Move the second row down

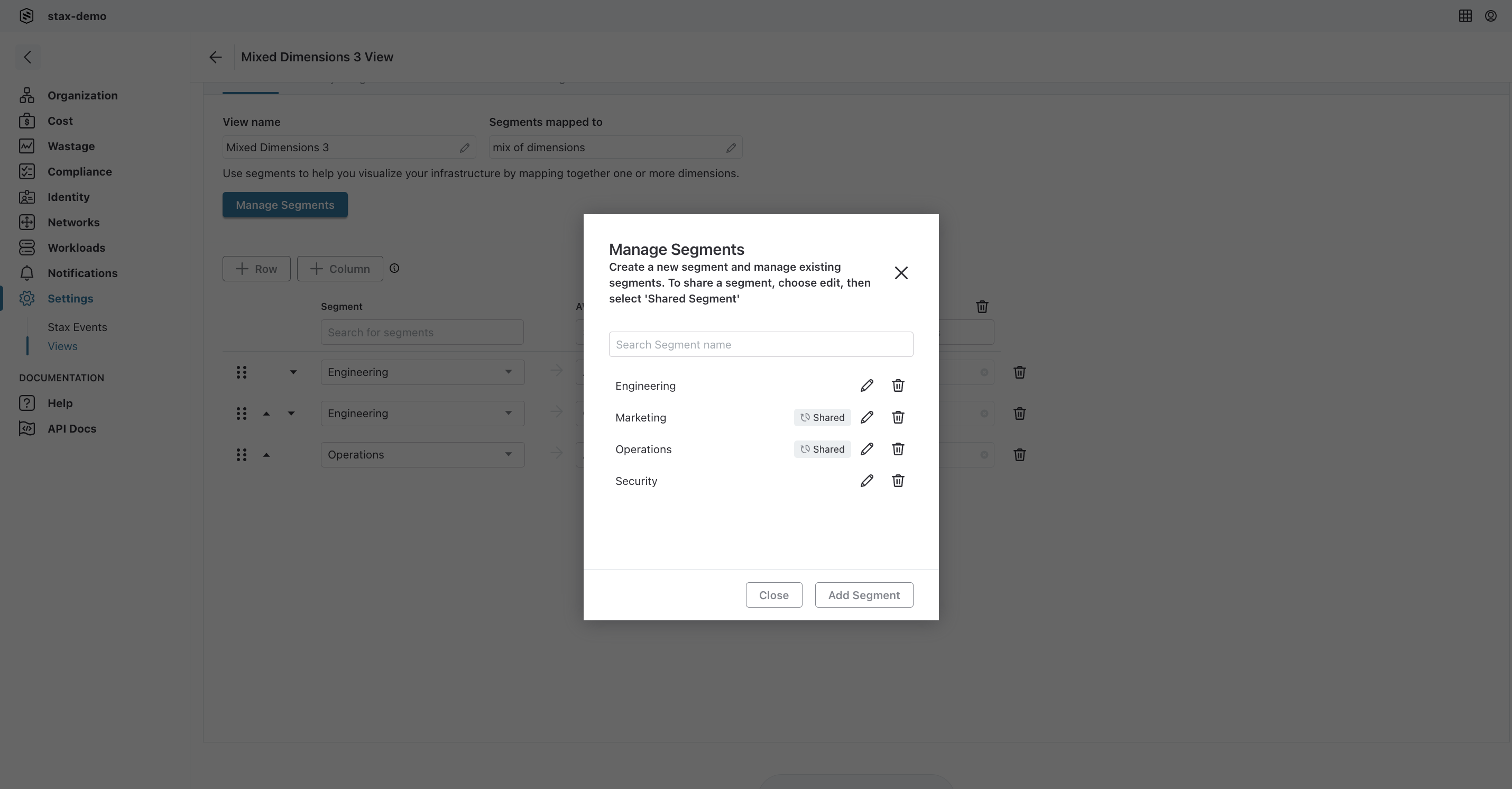[x=291, y=414]
